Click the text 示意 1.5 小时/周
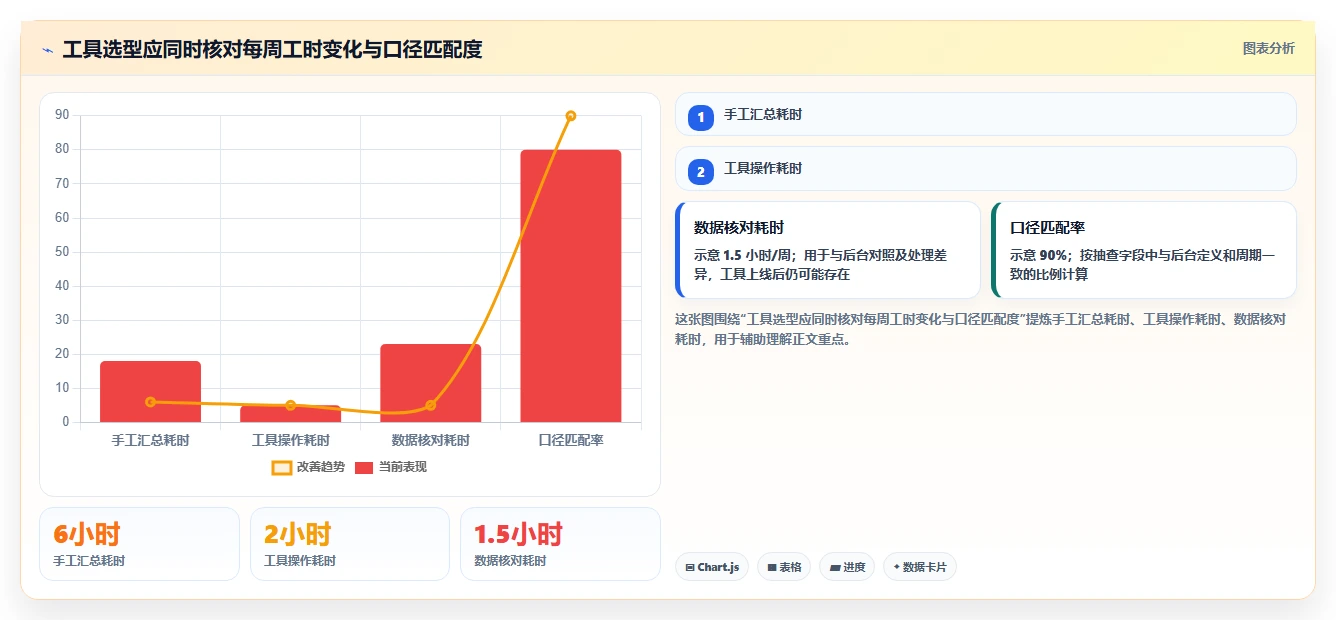The image size is (1336, 620). pos(744,256)
